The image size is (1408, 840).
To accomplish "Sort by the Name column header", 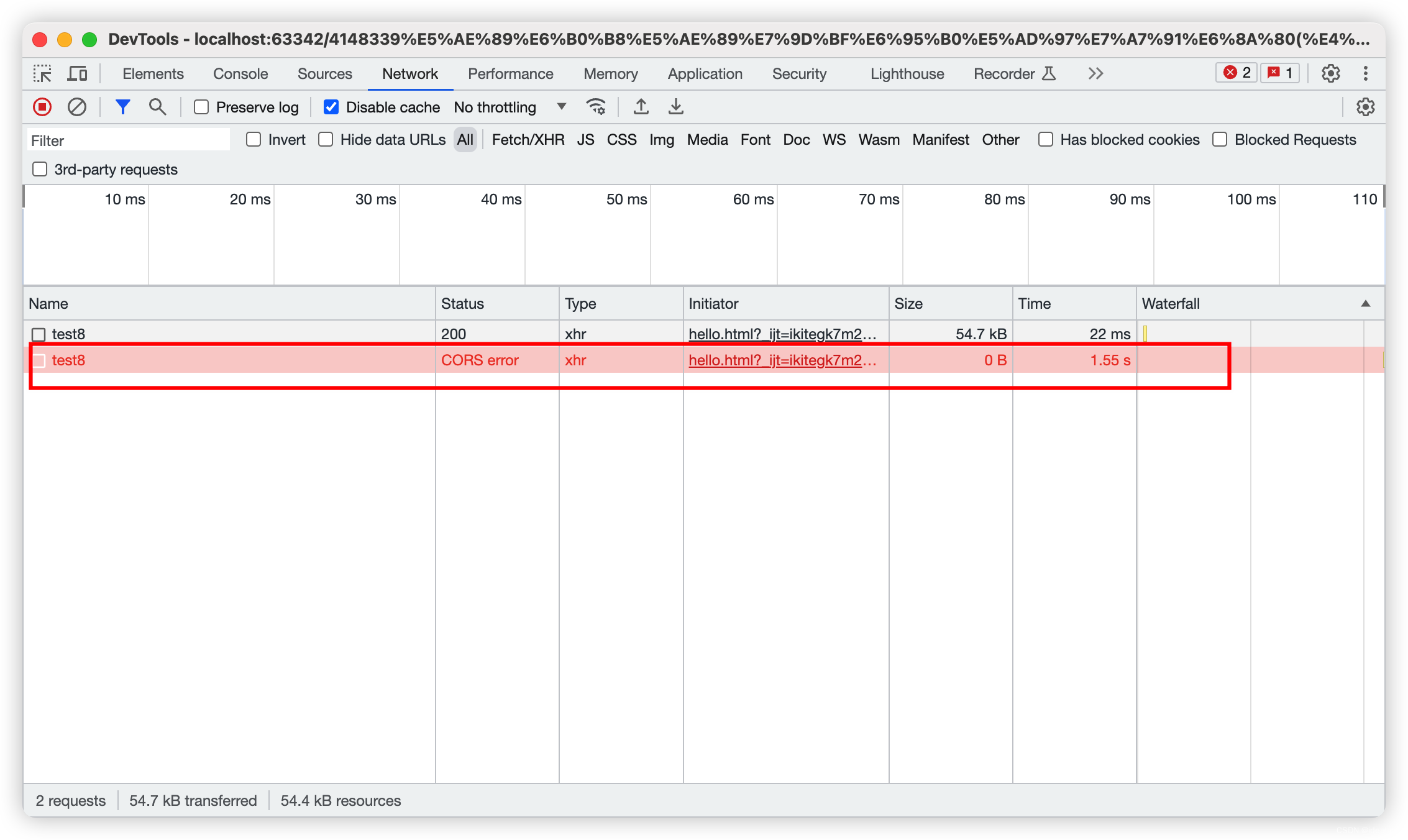I will click(x=229, y=303).
